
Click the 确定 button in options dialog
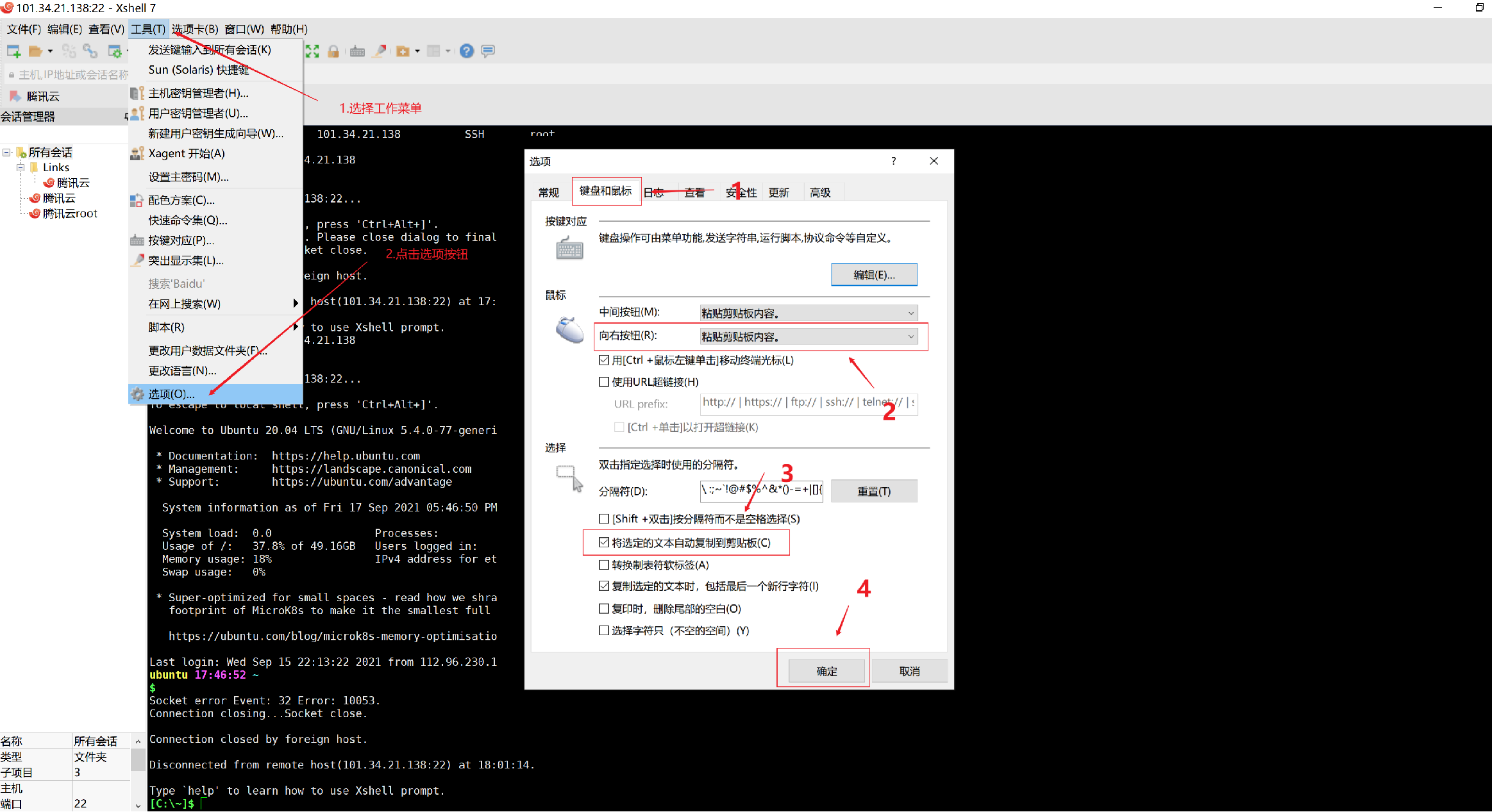point(826,671)
